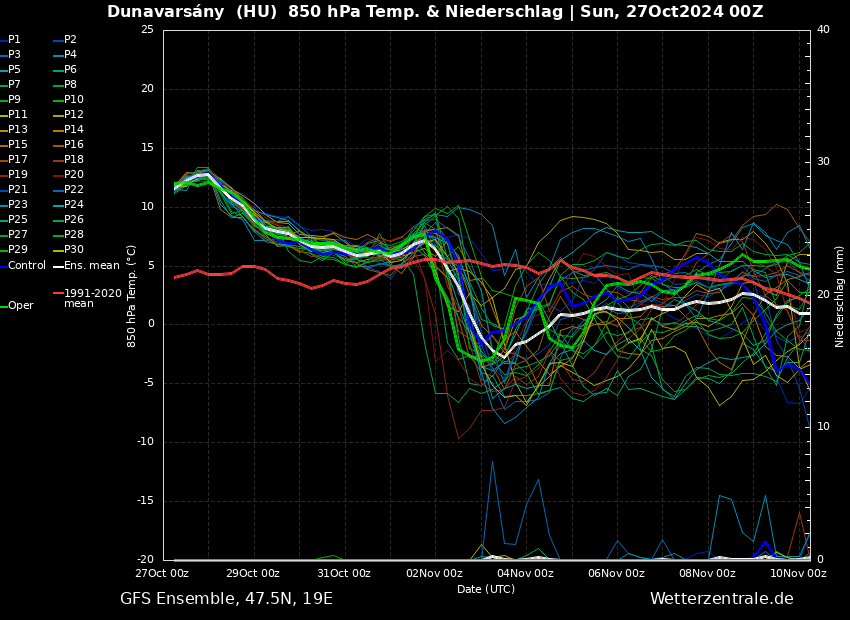Select the P22 legend entry
The width and height of the screenshot is (850, 620).
pyautogui.click(x=74, y=190)
